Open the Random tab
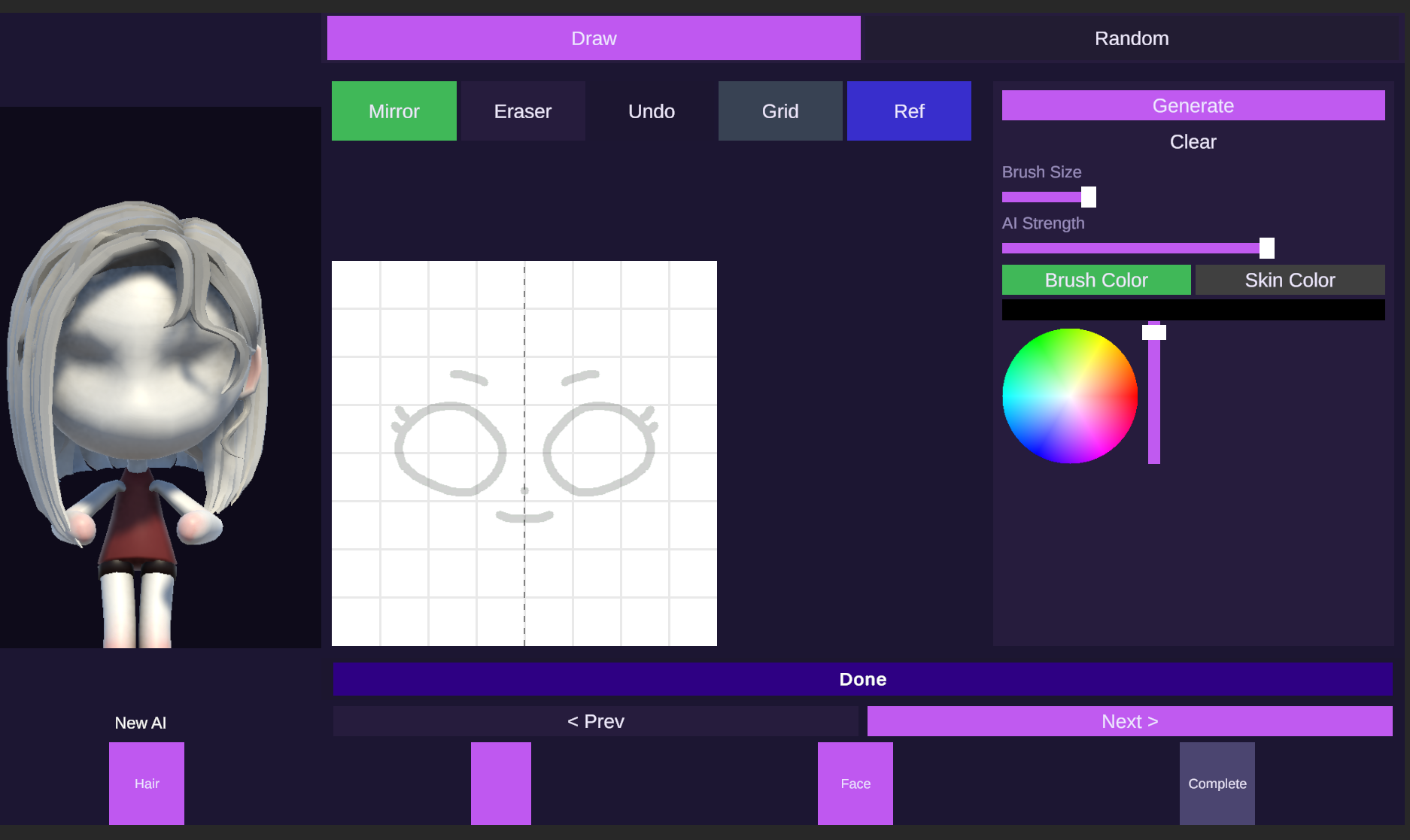This screenshot has height=840, width=1410. coord(1131,38)
